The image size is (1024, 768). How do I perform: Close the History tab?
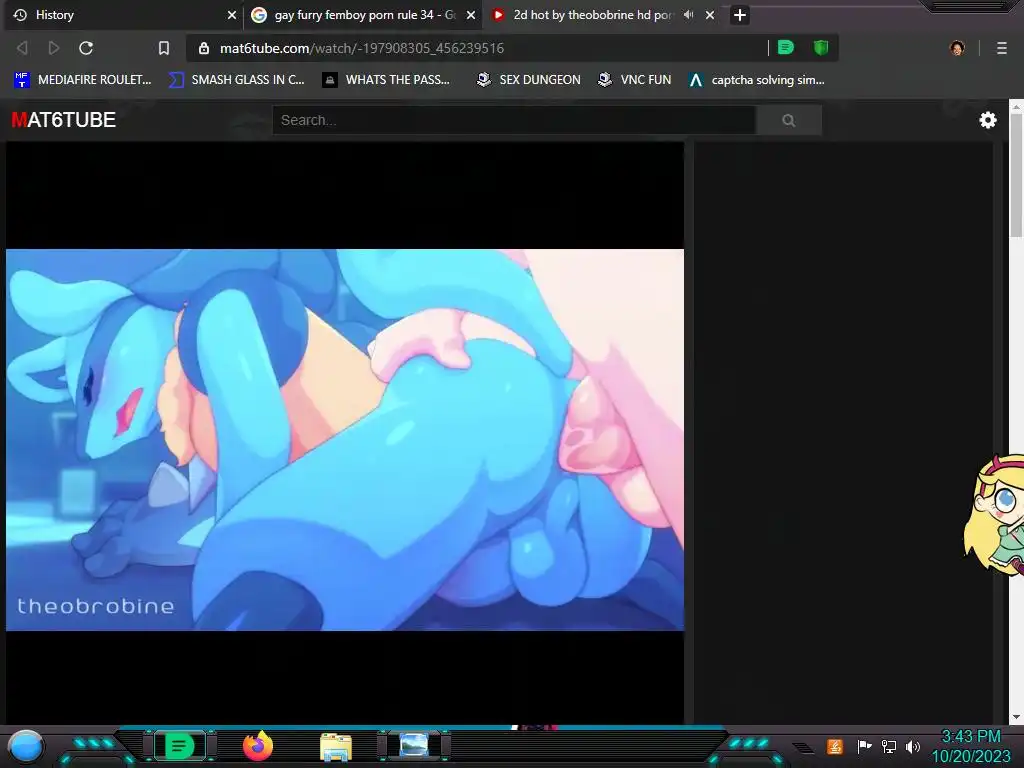tap(231, 15)
